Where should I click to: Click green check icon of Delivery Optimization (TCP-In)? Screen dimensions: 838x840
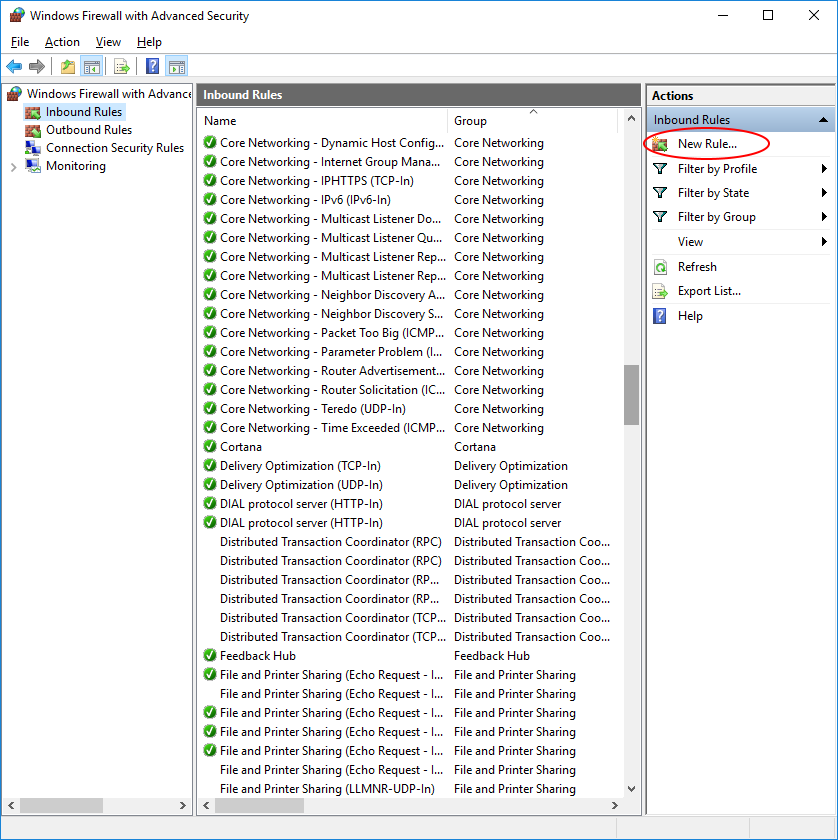click(x=210, y=466)
